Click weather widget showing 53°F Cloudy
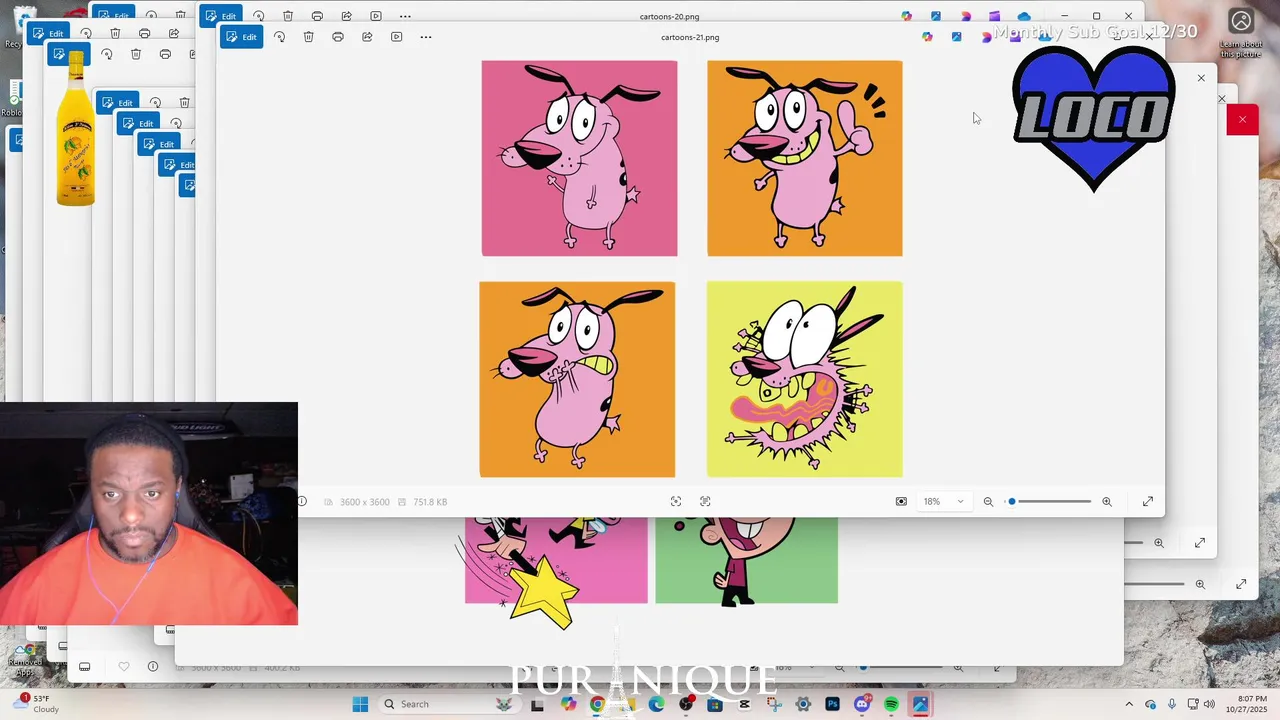This screenshot has height=720, width=1280. (38, 704)
